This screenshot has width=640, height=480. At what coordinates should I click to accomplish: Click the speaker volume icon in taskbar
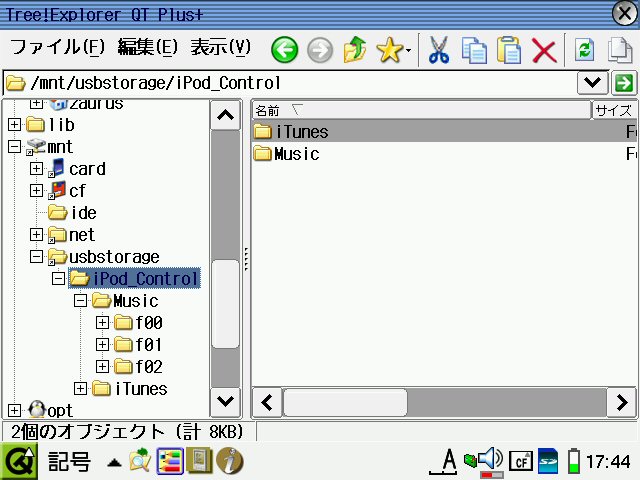[x=489, y=460]
